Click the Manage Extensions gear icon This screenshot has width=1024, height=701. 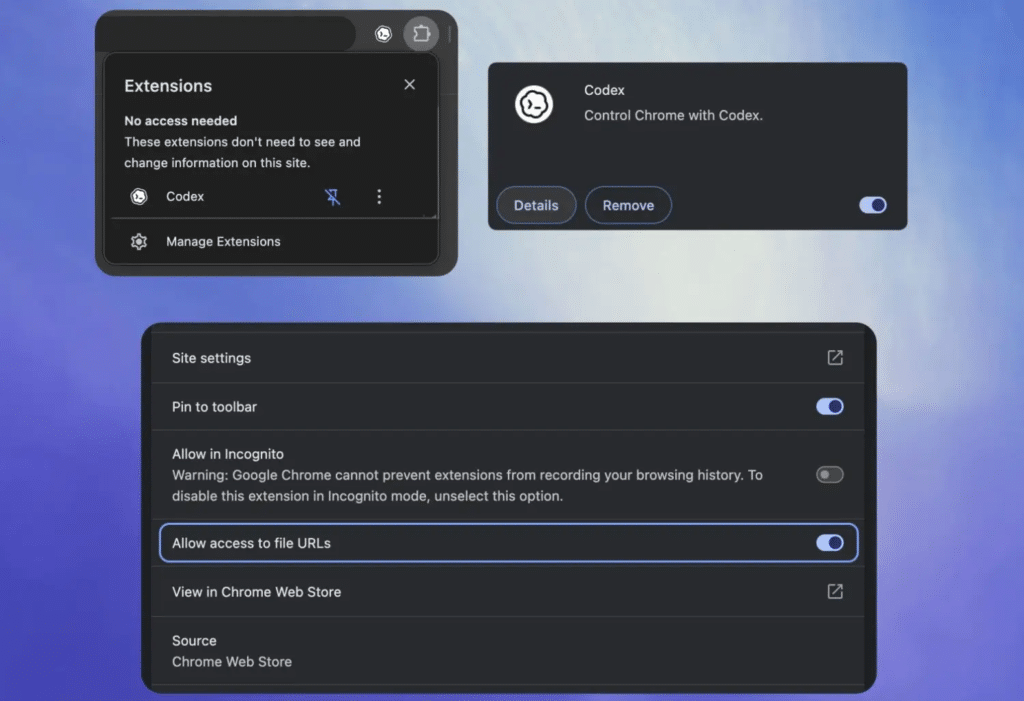click(x=138, y=242)
